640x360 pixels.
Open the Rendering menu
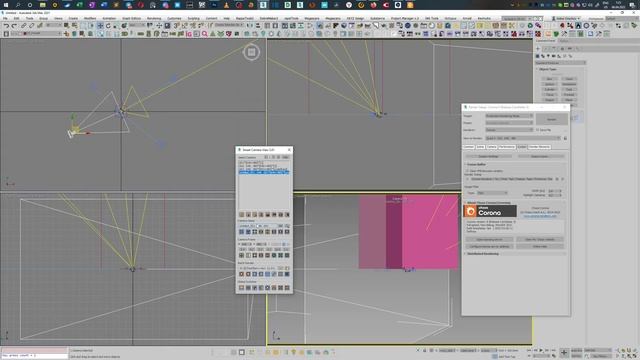(x=154, y=18)
